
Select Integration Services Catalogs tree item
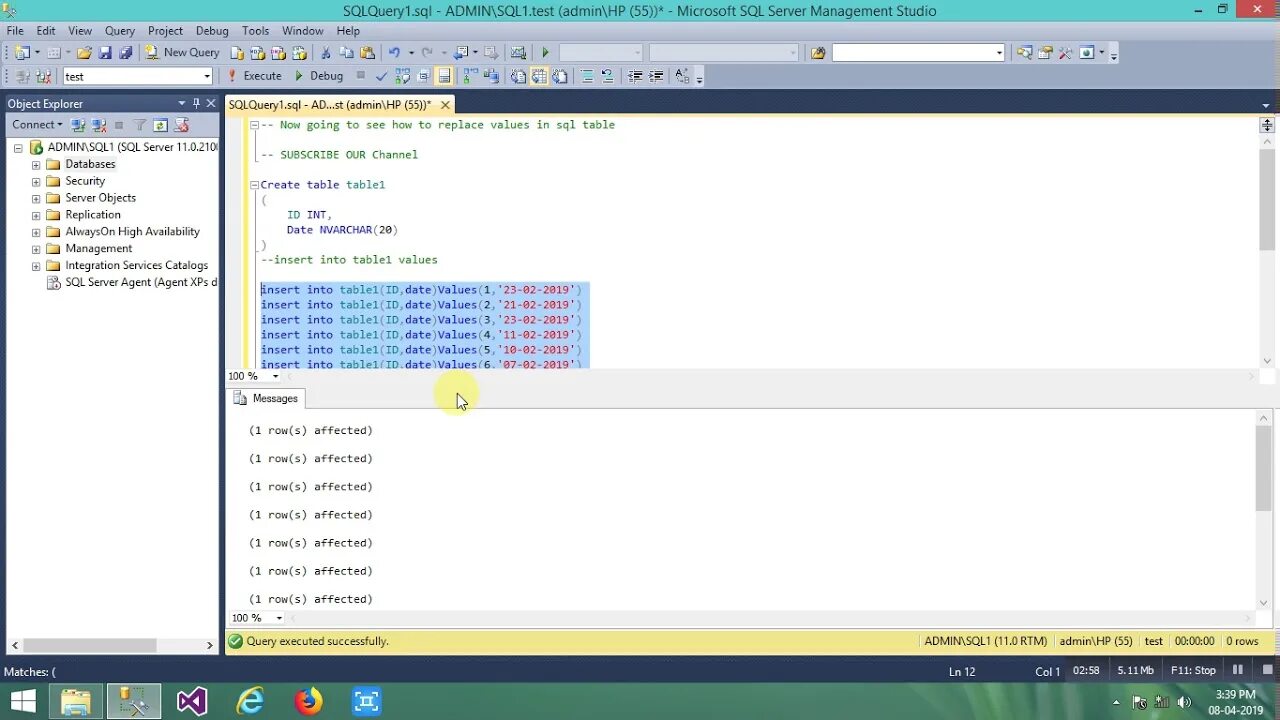pos(136,265)
